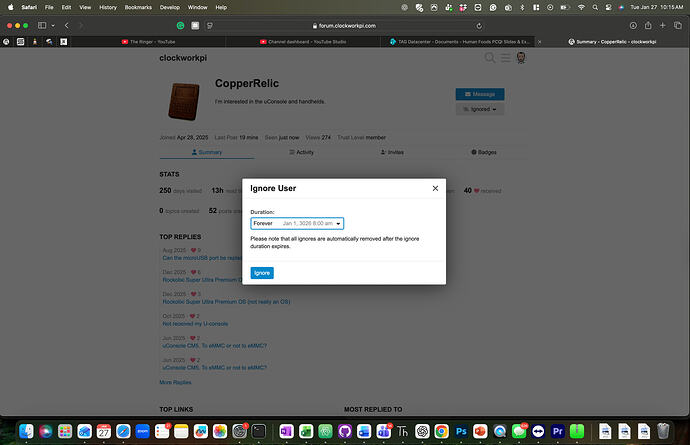Open the Bookmarks menu
Image resolution: width=690 pixels, height=445 pixels.
point(138,7)
